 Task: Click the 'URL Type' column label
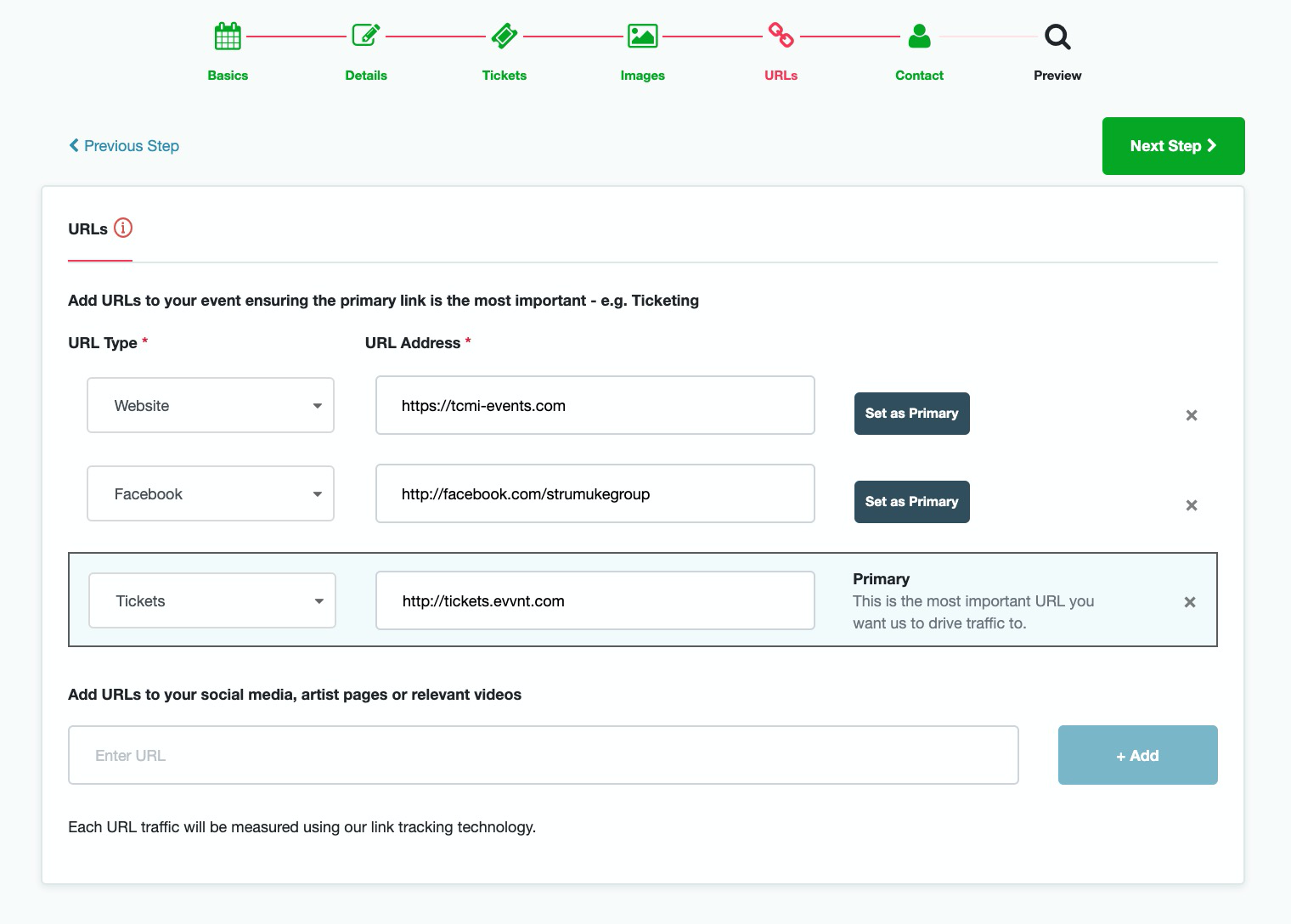click(103, 343)
